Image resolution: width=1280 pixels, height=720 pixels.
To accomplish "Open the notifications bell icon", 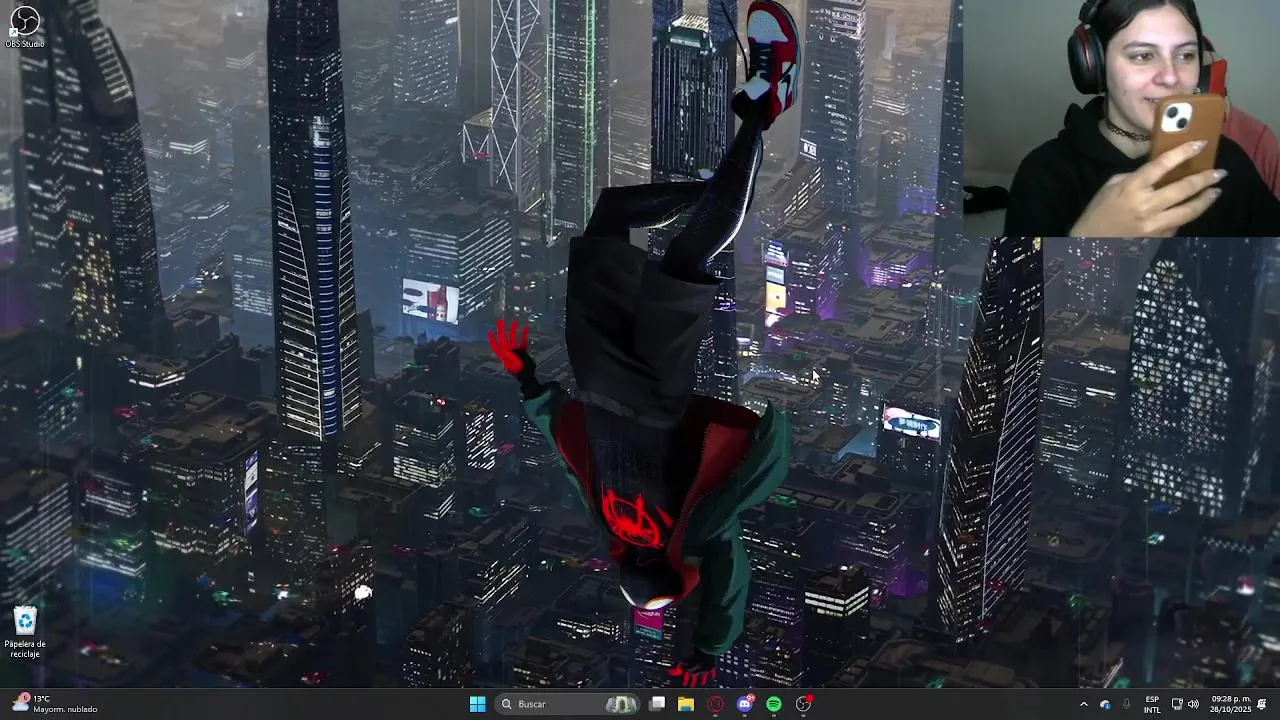I will point(1262,704).
